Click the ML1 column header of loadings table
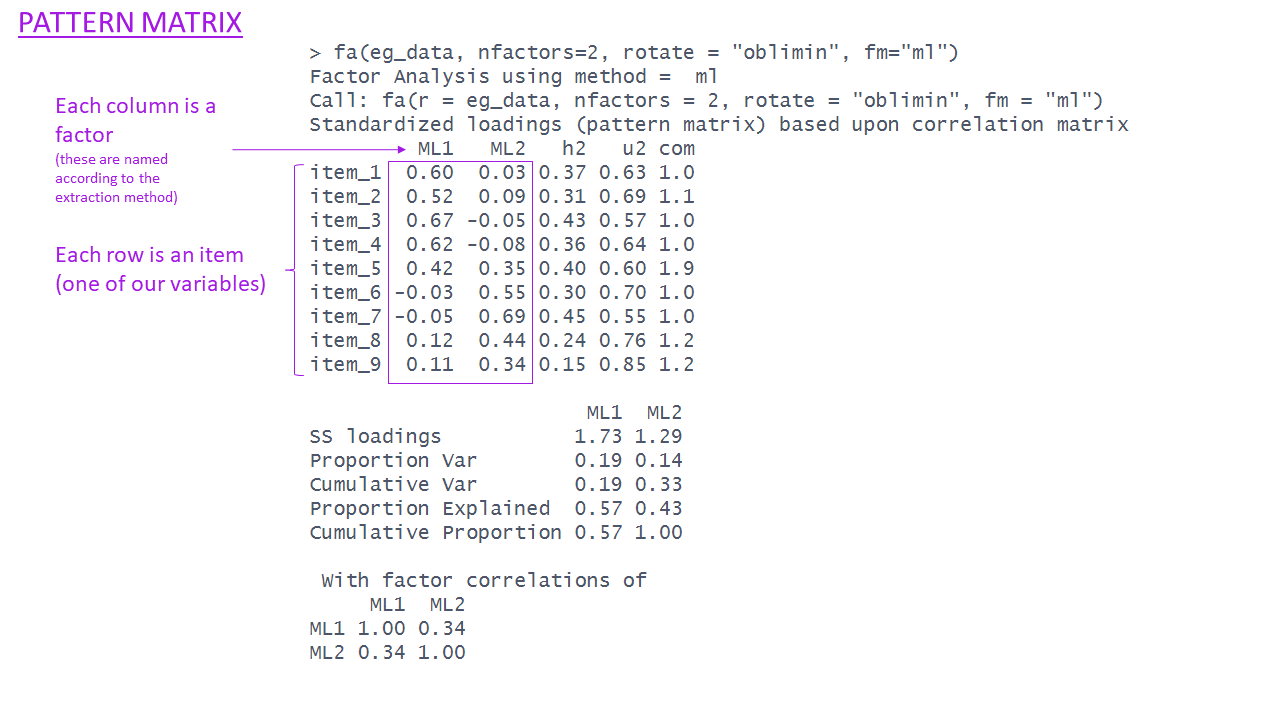 (435, 149)
